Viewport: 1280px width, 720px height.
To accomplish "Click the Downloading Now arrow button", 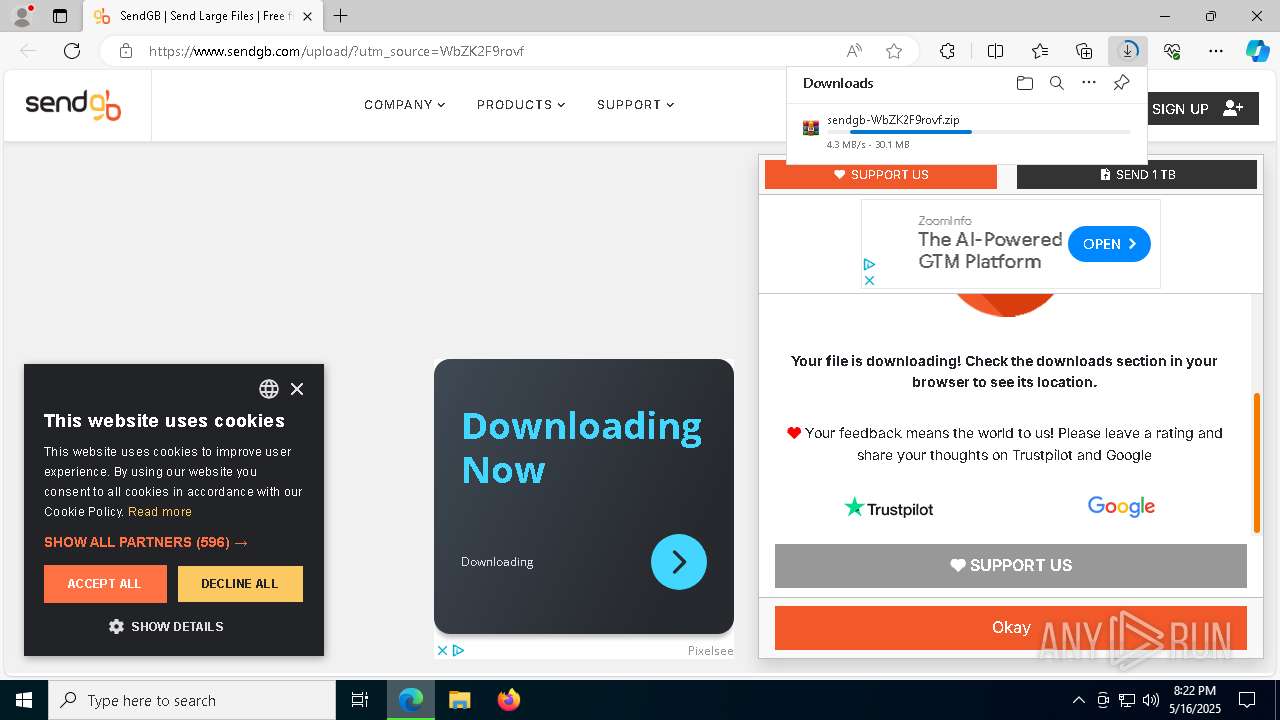I will click(x=679, y=562).
